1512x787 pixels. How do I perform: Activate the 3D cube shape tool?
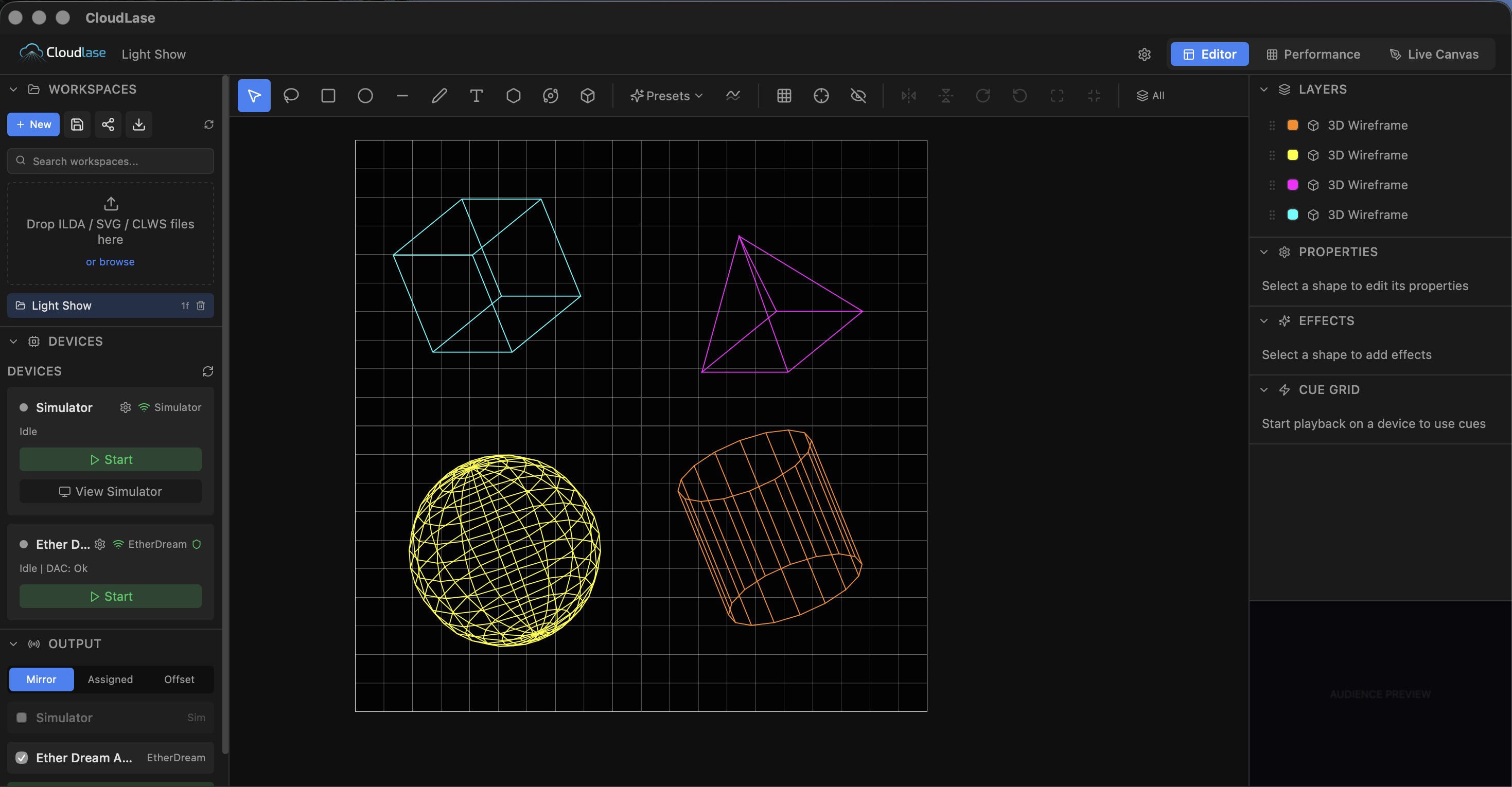tap(588, 95)
